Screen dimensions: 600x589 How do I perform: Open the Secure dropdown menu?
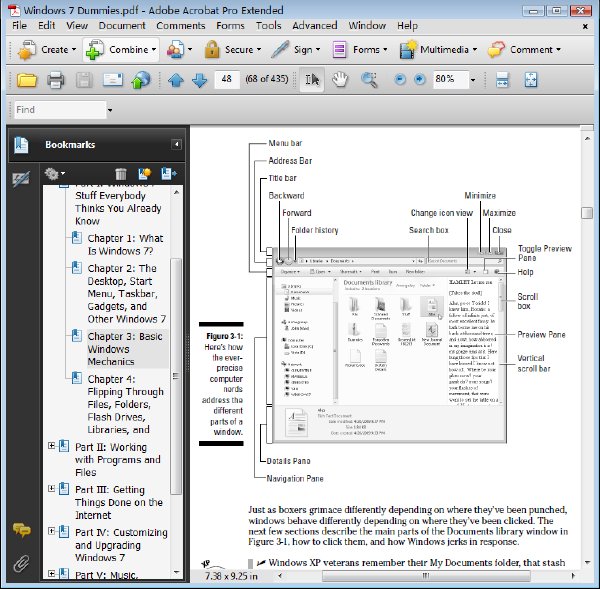233,50
